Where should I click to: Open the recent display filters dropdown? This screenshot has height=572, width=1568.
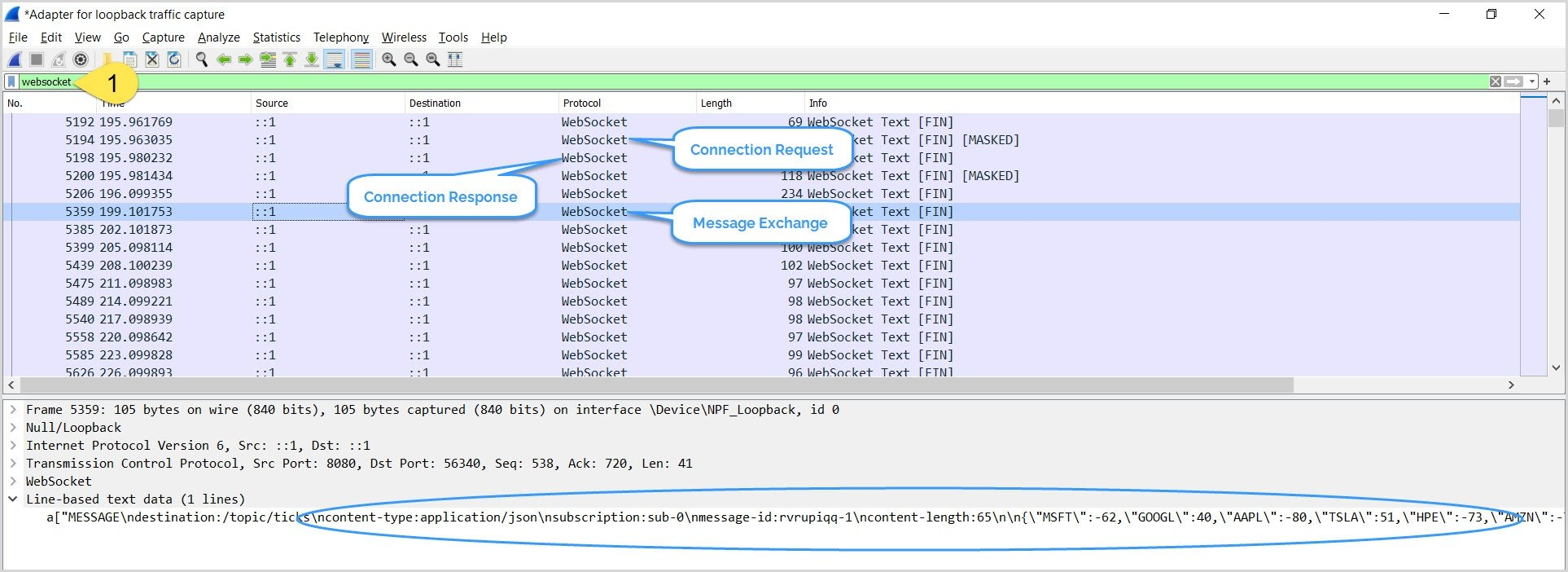coord(1532,81)
